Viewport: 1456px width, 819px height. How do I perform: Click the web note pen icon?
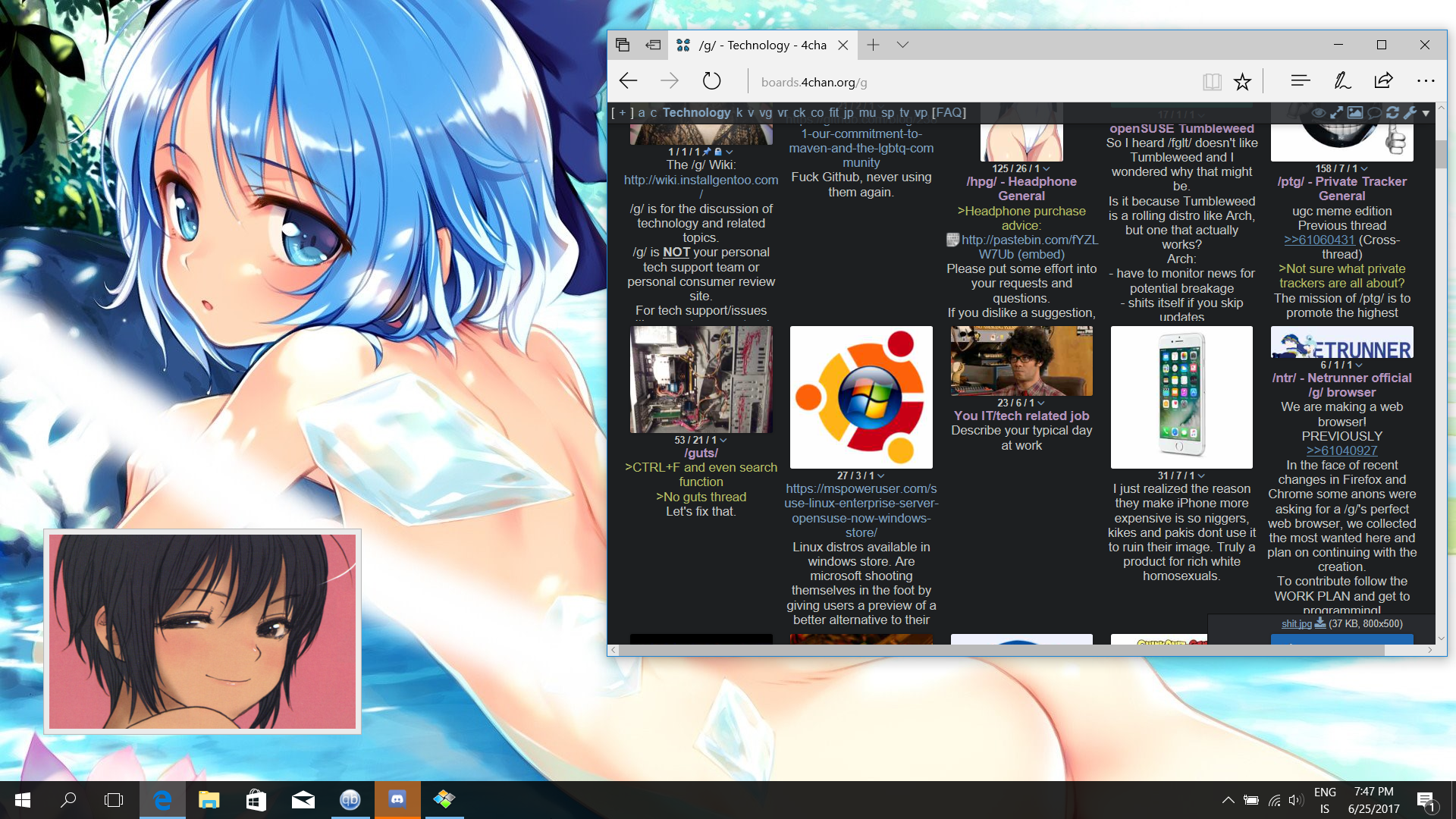[1341, 81]
